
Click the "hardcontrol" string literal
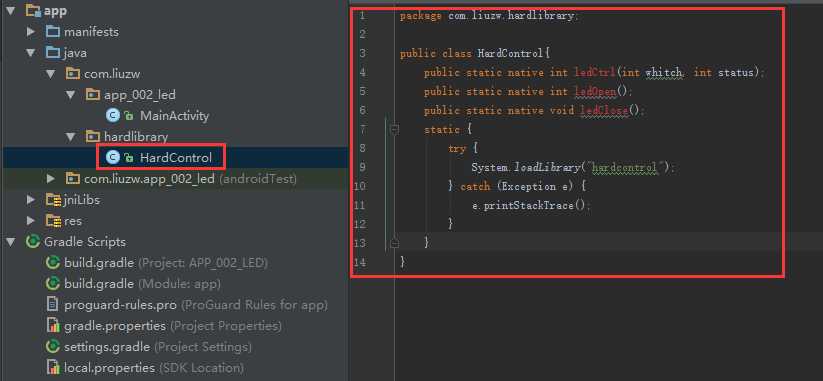click(x=625, y=167)
